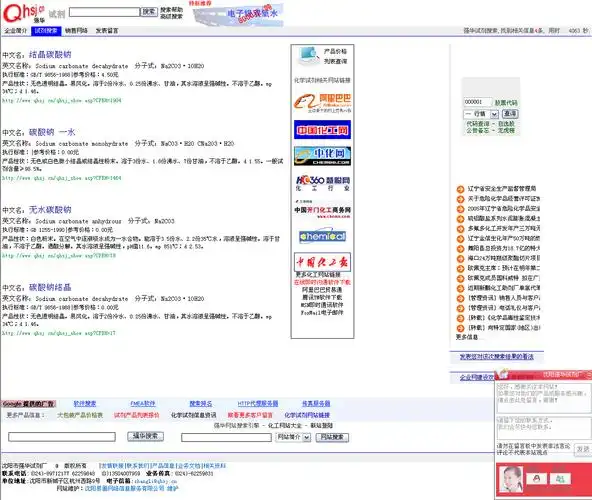The width and height of the screenshot is (592, 500).
Task: Open the 碳酸钠 一水 result title
Action: 52,132
